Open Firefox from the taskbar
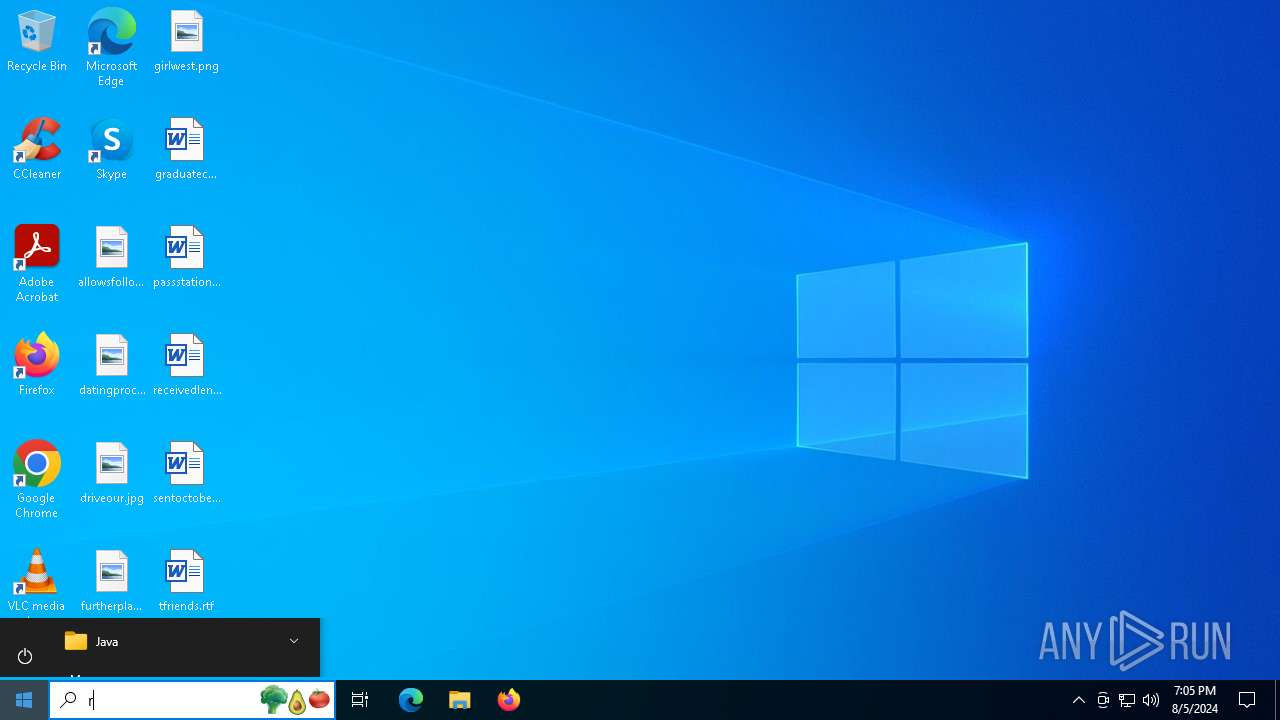The image size is (1280, 720). coord(509,700)
